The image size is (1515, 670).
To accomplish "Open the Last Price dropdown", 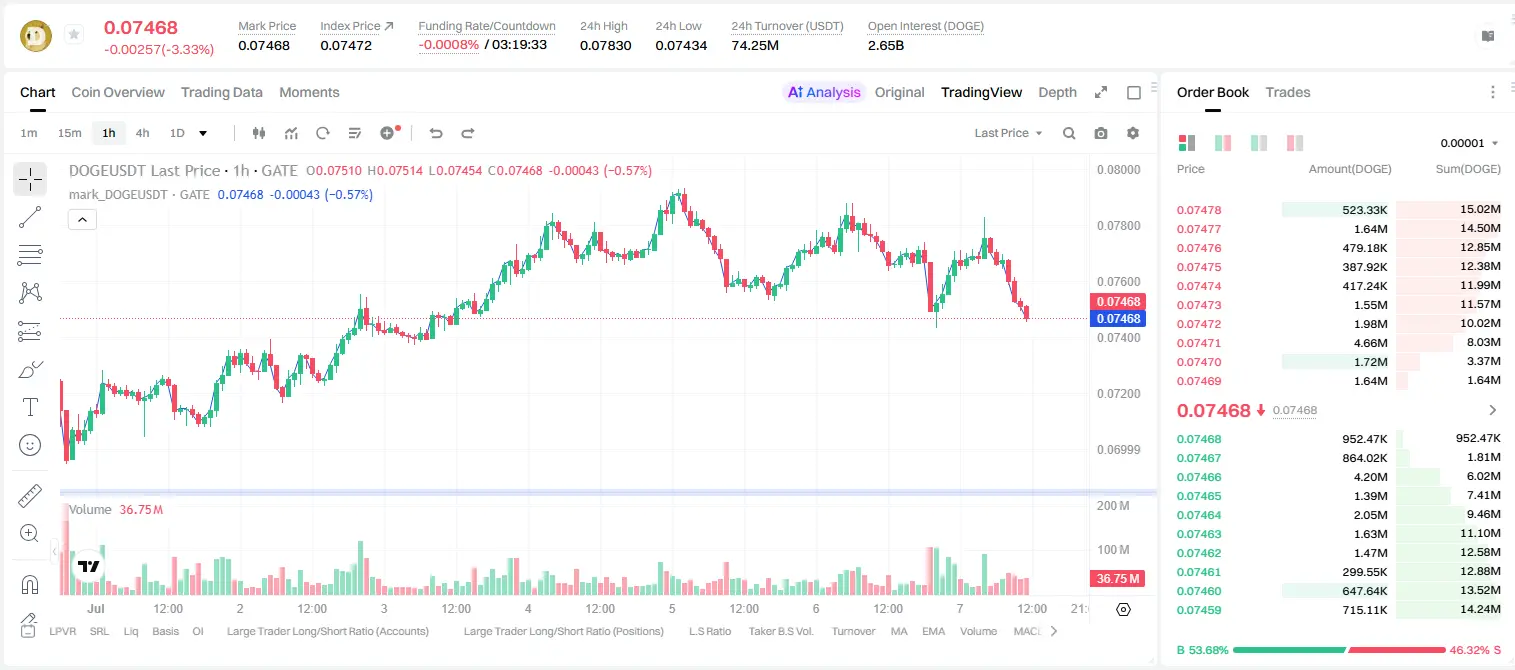I will point(1008,133).
